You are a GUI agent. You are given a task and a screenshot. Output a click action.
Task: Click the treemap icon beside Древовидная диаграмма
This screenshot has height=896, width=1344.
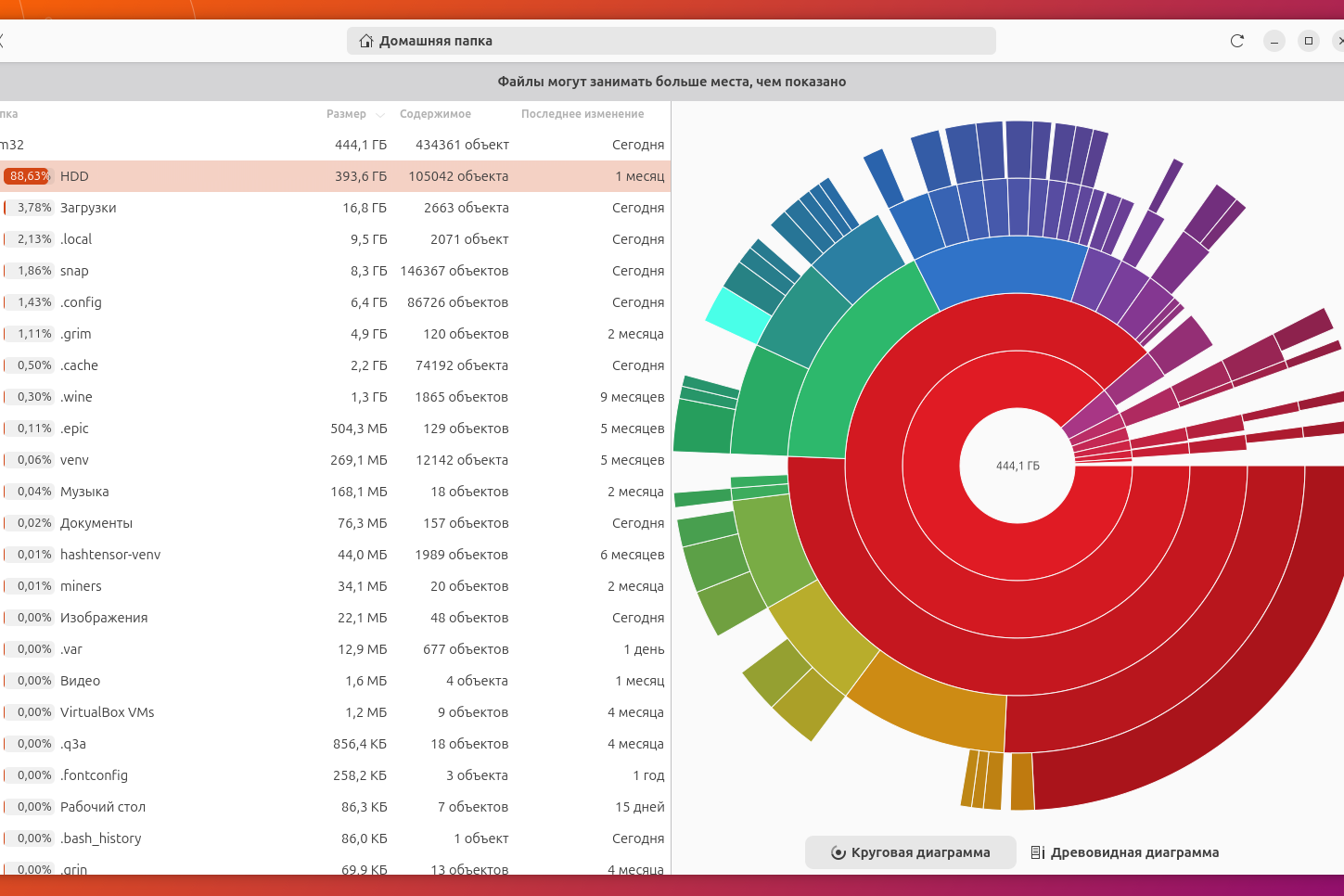pyautogui.click(x=1038, y=852)
